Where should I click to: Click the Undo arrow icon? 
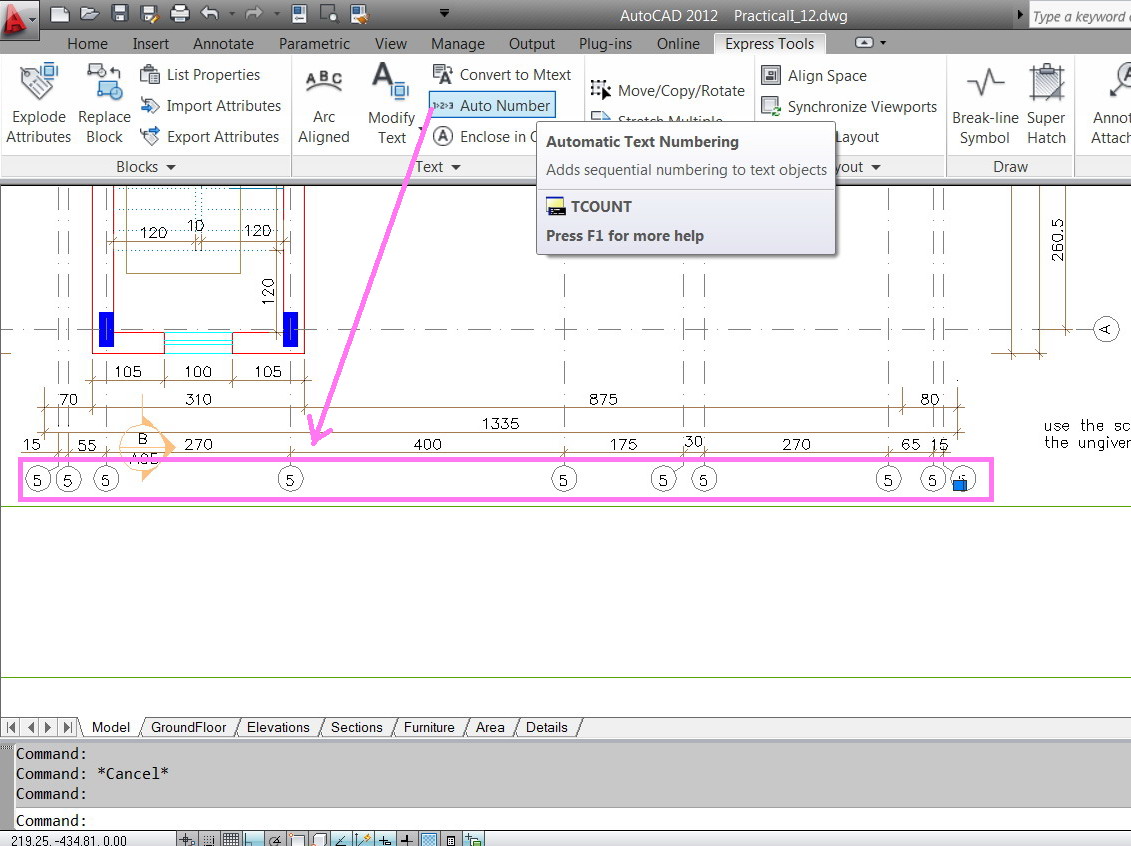(210, 14)
